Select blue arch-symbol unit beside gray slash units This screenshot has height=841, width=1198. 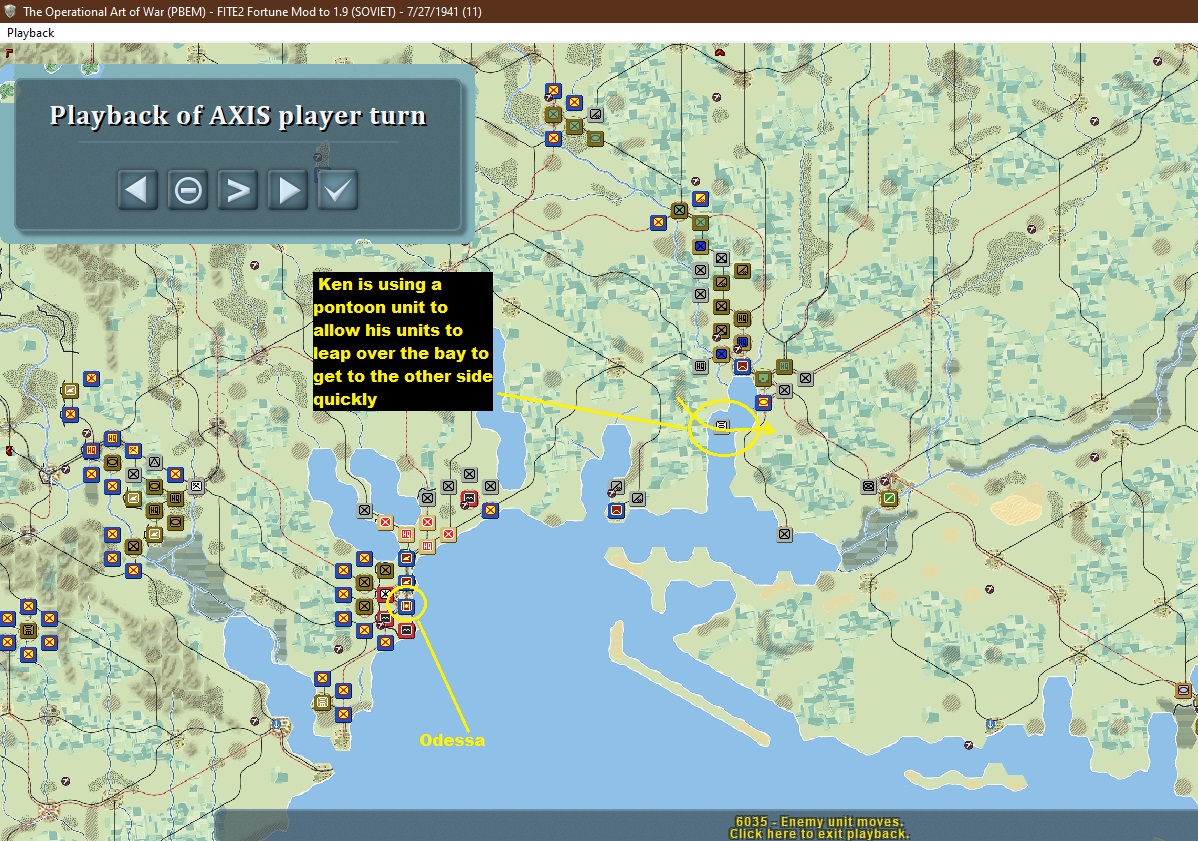pyautogui.click(x=617, y=510)
